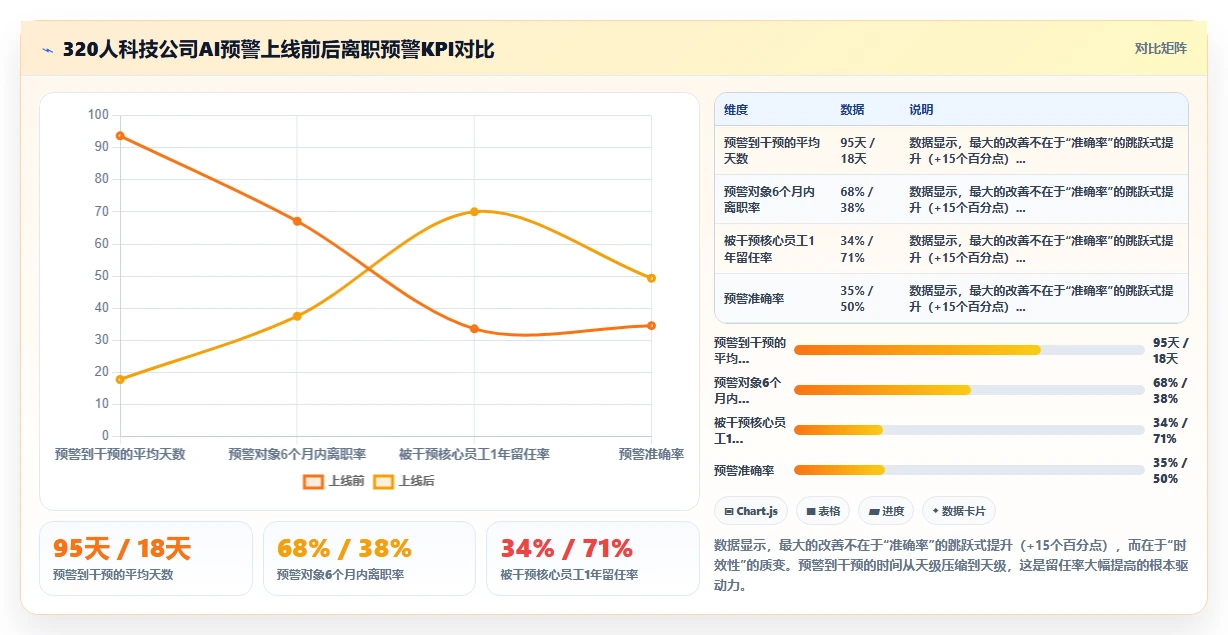Click the icon inside the 表格 chip
This screenshot has height=635, width=1228.
(811, 511)
